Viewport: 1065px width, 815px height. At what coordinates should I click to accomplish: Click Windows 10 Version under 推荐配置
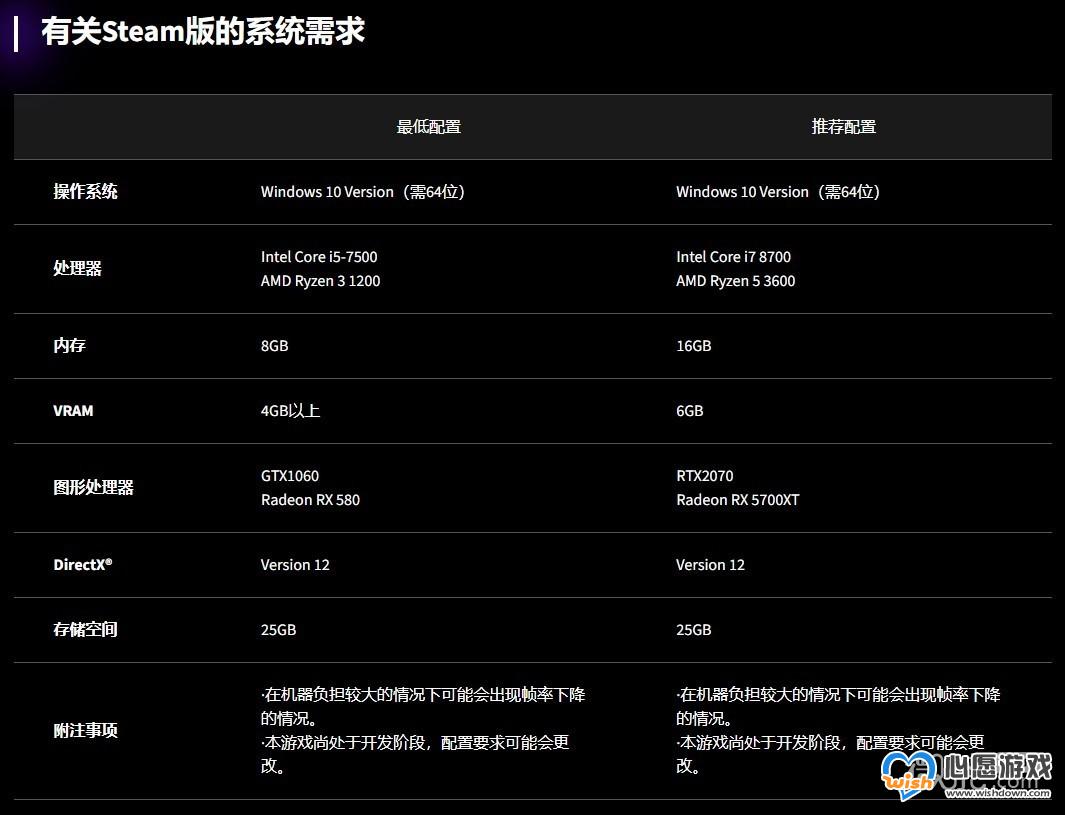point(742,192)
